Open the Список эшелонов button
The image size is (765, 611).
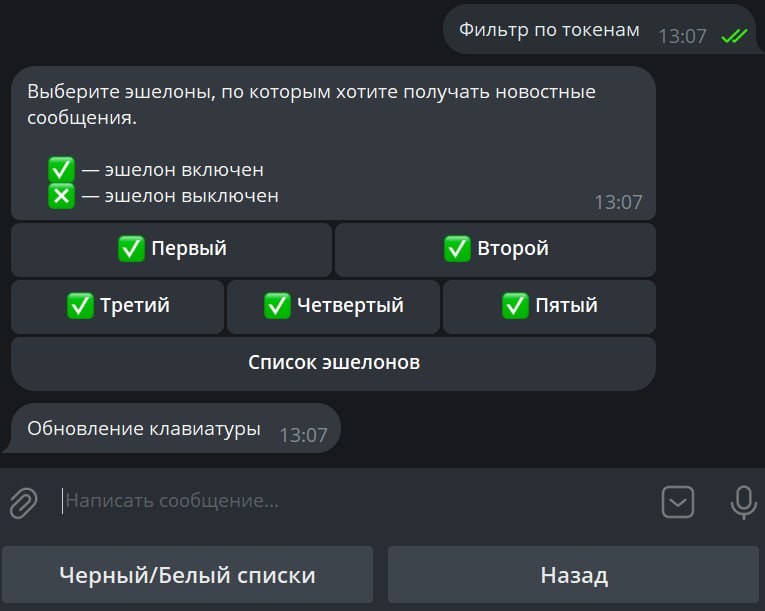click(x=333, y=363)
